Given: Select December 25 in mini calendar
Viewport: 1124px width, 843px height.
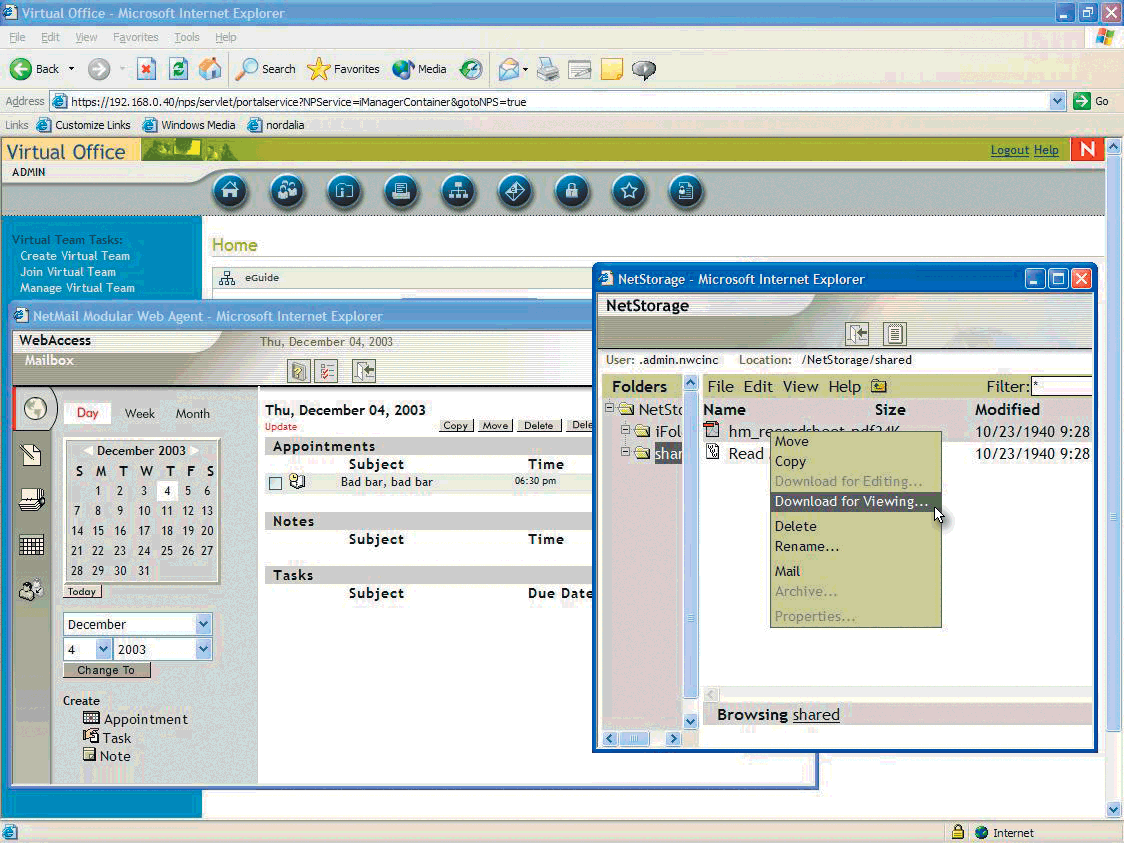Looking at the screenshot, I should point(167,551).
